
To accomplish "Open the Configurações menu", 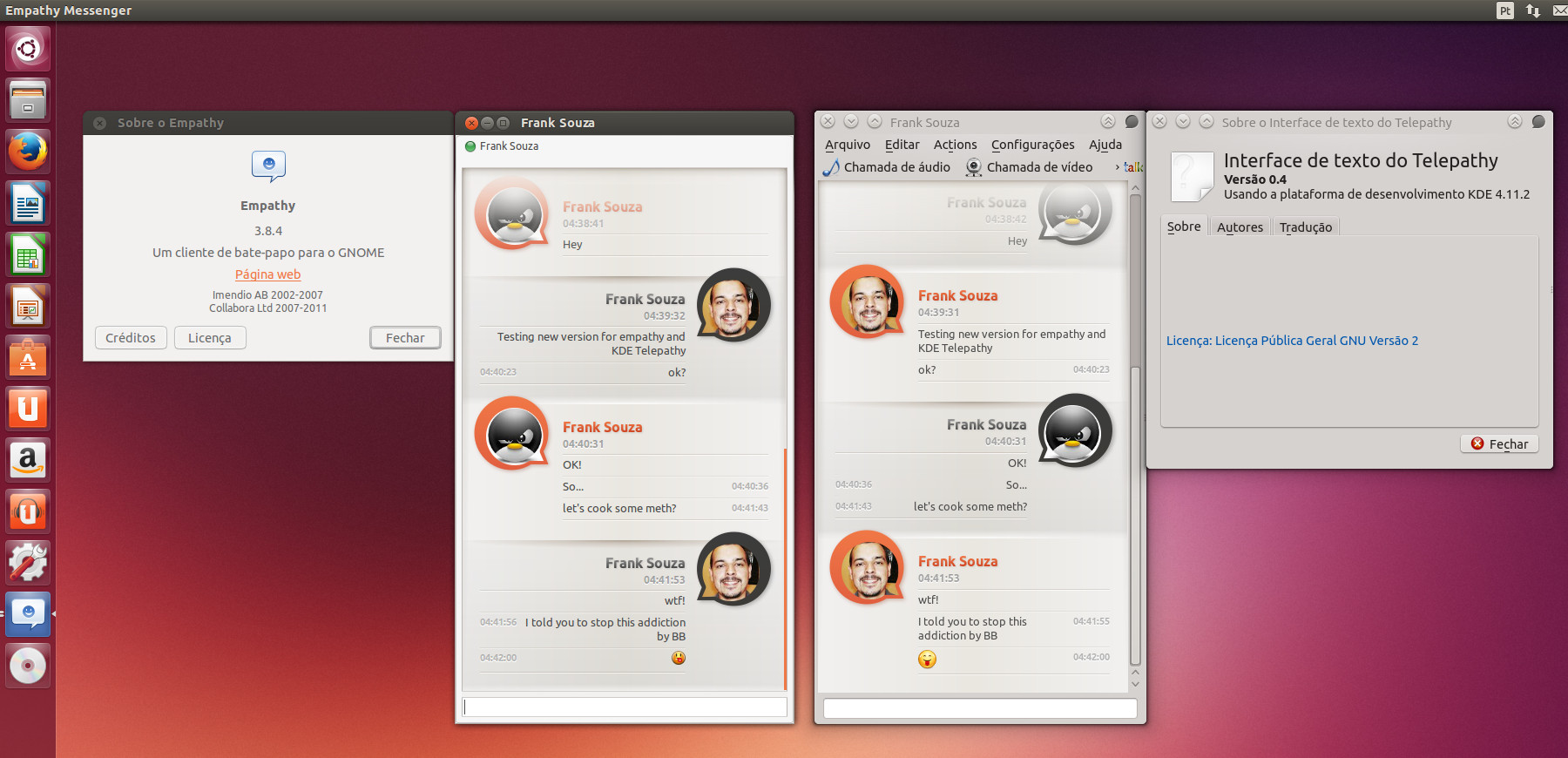I will click(1032, 145).
